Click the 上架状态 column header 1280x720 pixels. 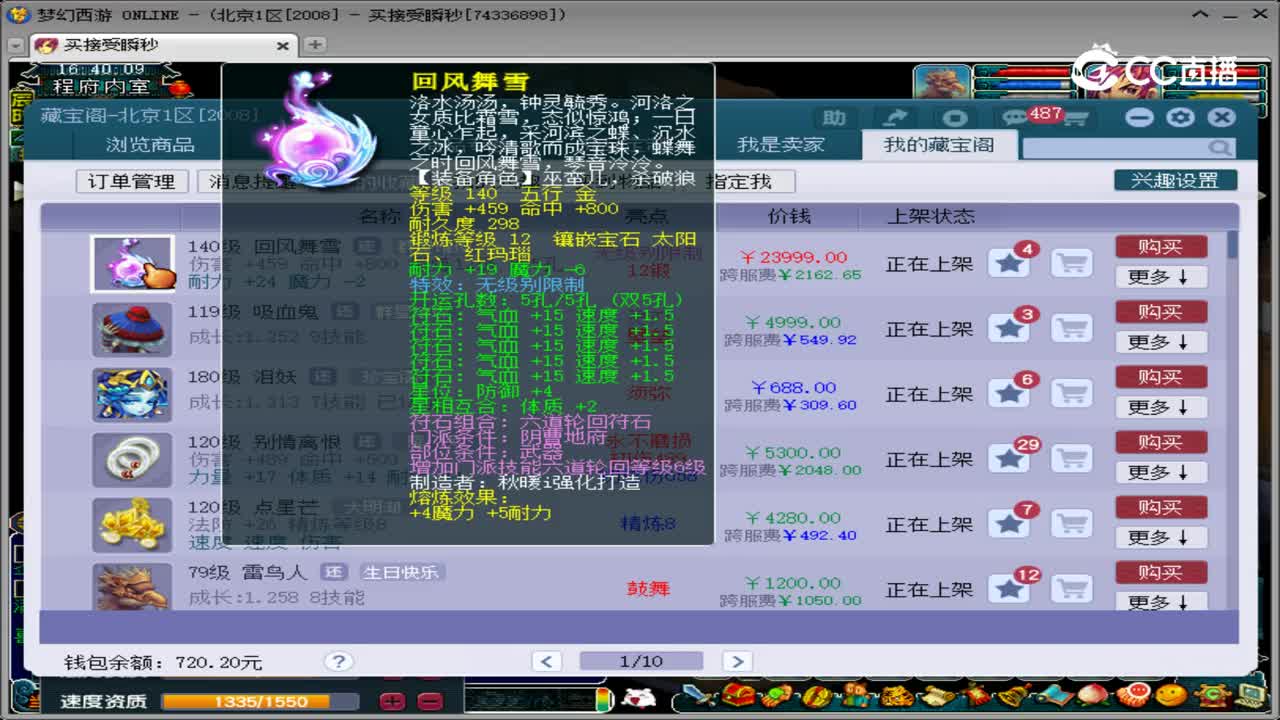[930, 216]
